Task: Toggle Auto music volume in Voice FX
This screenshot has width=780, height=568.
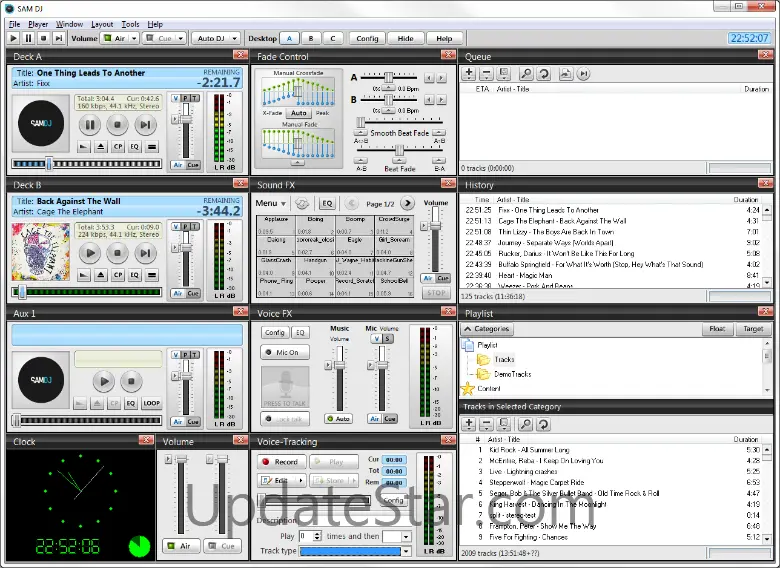Action: tap(339, 419)
